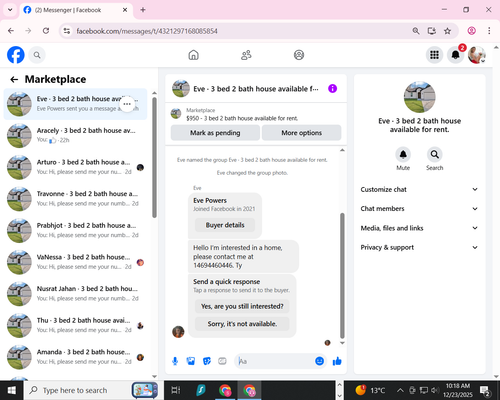This screenshot has width=500, height=400.
Task: Send quick response 'Sorry, it's not available.'
Action: coord(242,324)
